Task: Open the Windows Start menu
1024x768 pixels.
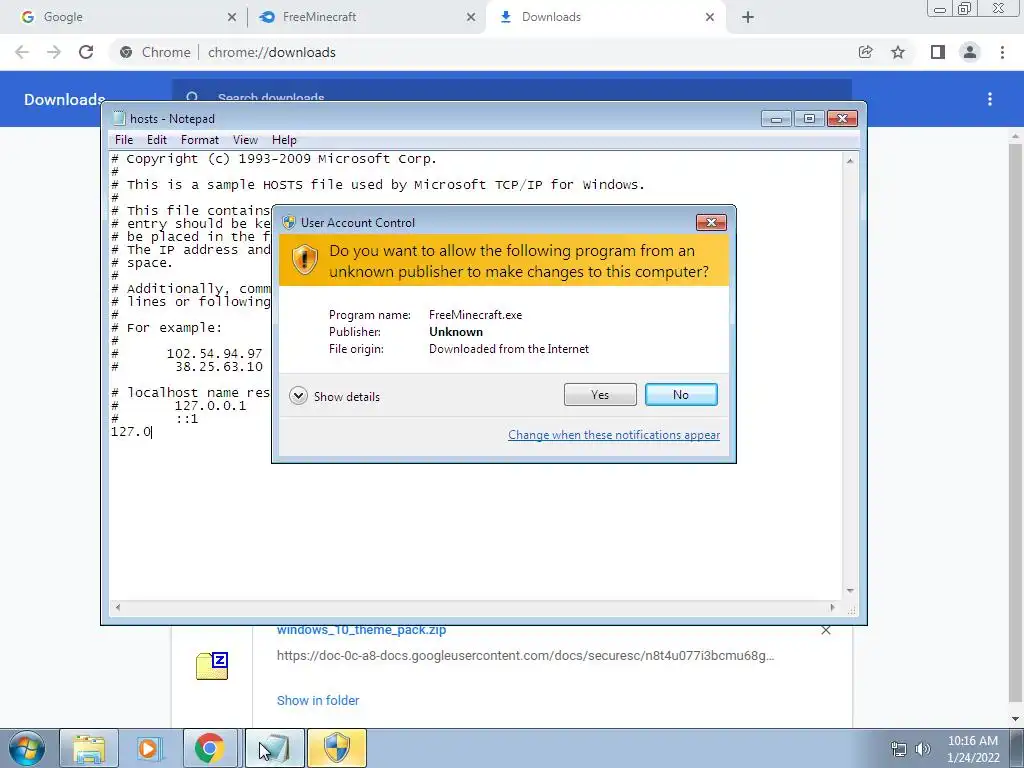Action: [x=27, y=748]
